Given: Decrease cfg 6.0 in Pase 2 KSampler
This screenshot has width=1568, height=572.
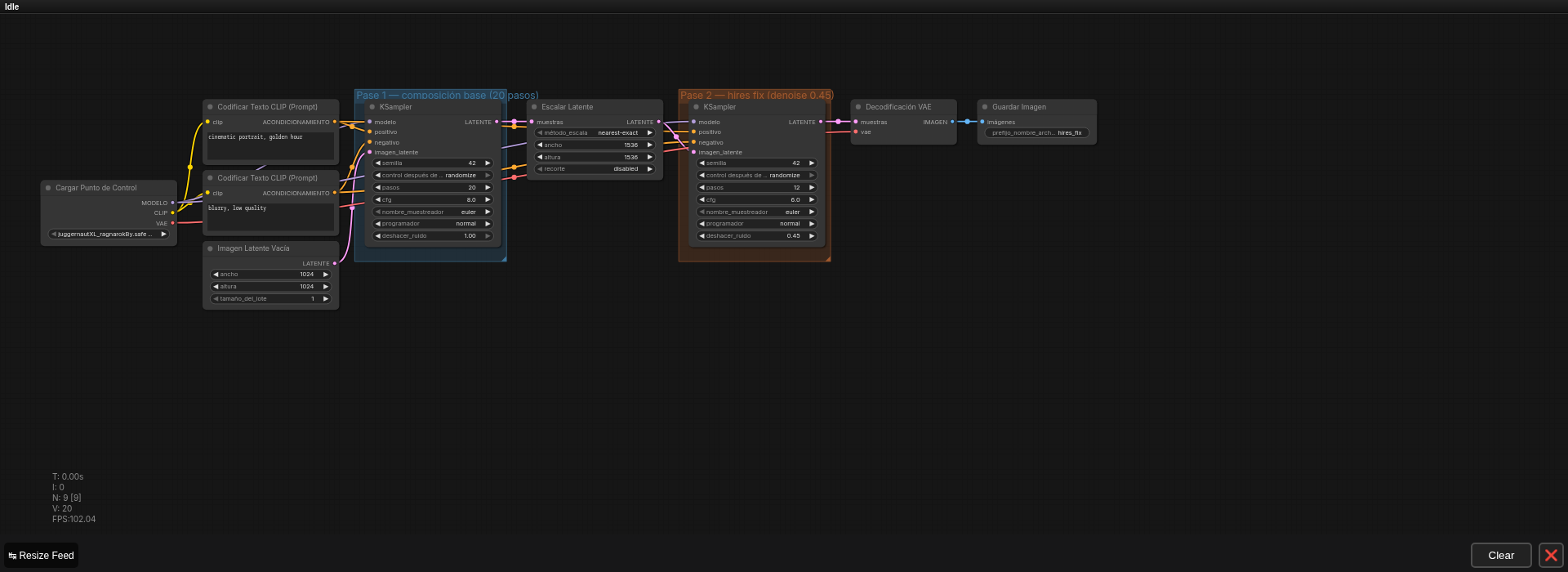Looking at the screenshot, I should coord(702,199).
